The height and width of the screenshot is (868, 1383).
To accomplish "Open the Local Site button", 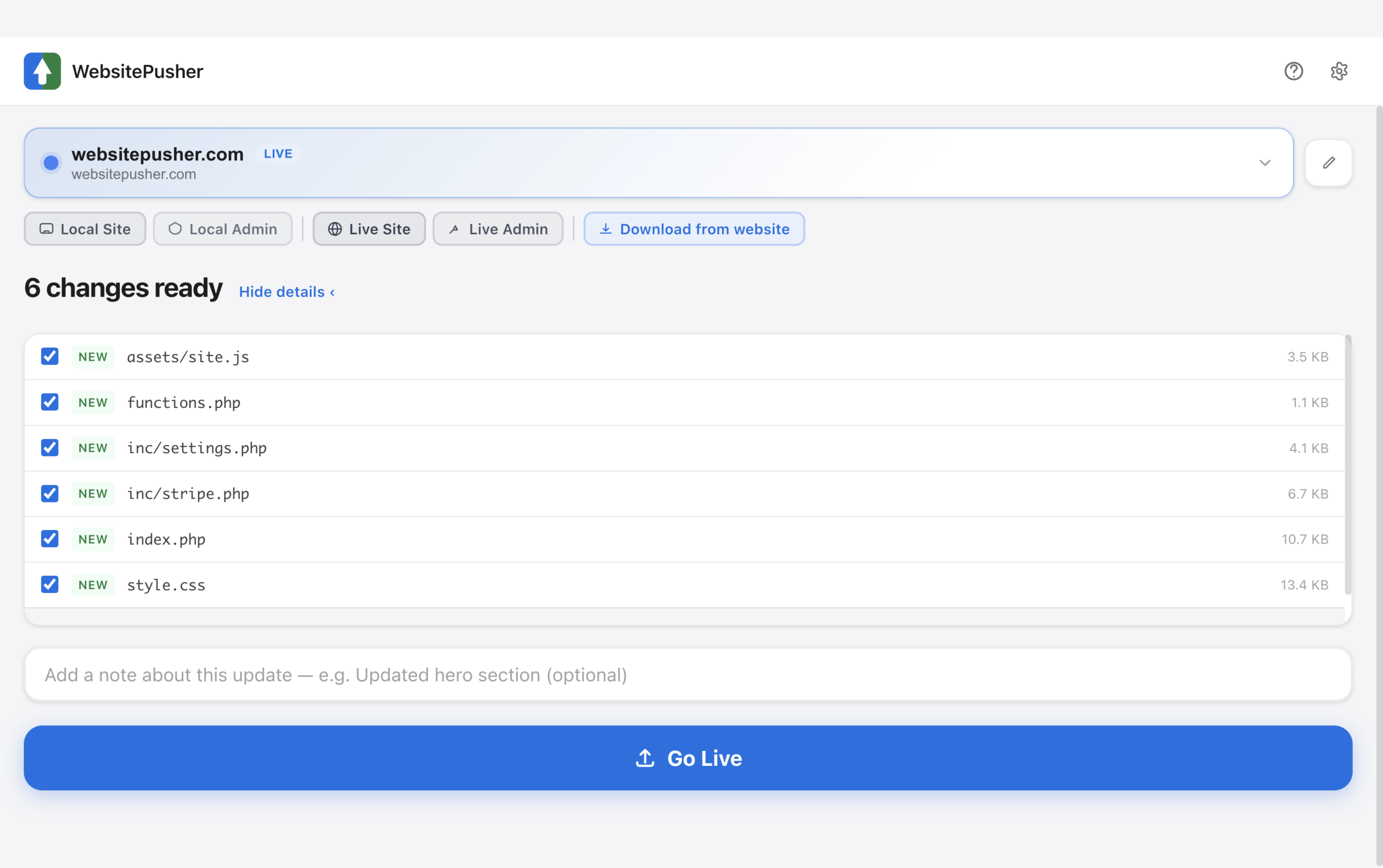I will point(85,229).
